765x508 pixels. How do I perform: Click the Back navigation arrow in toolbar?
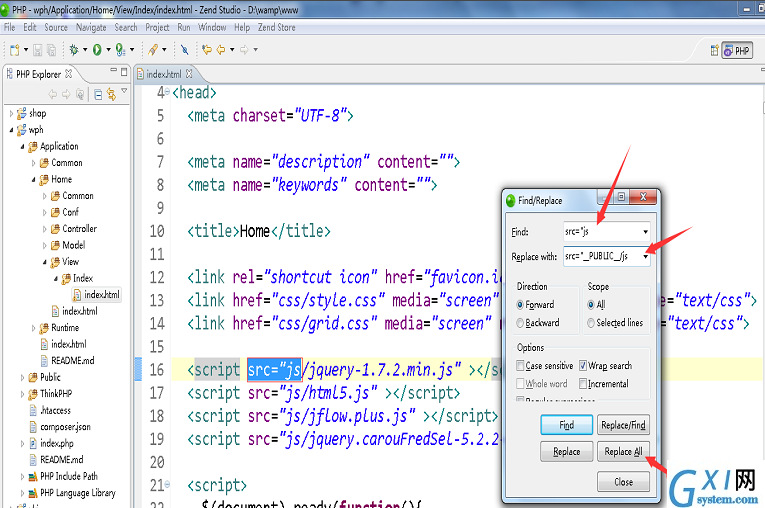(221, 50)
